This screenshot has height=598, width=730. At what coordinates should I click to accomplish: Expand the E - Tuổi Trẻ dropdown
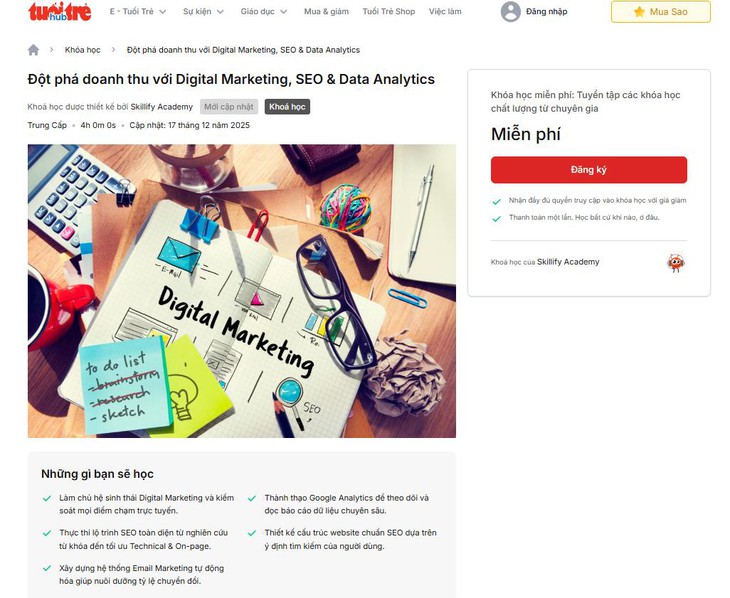point(138,12)
